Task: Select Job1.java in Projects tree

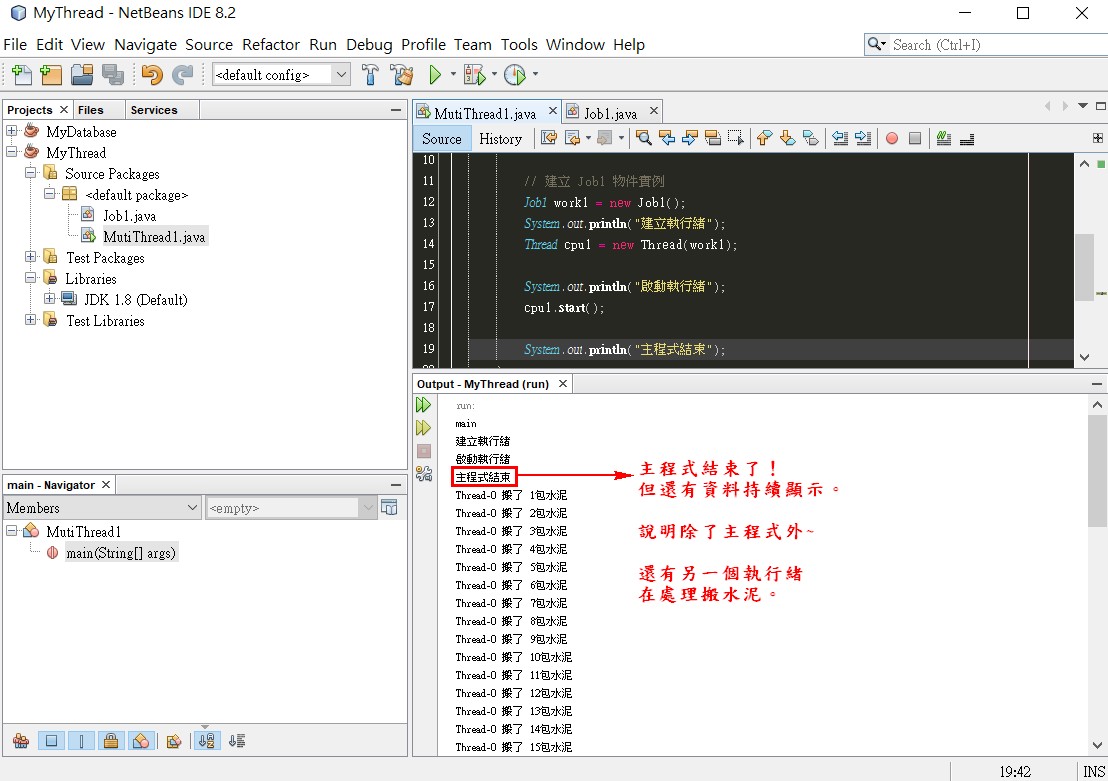Action: click(129, 216)
